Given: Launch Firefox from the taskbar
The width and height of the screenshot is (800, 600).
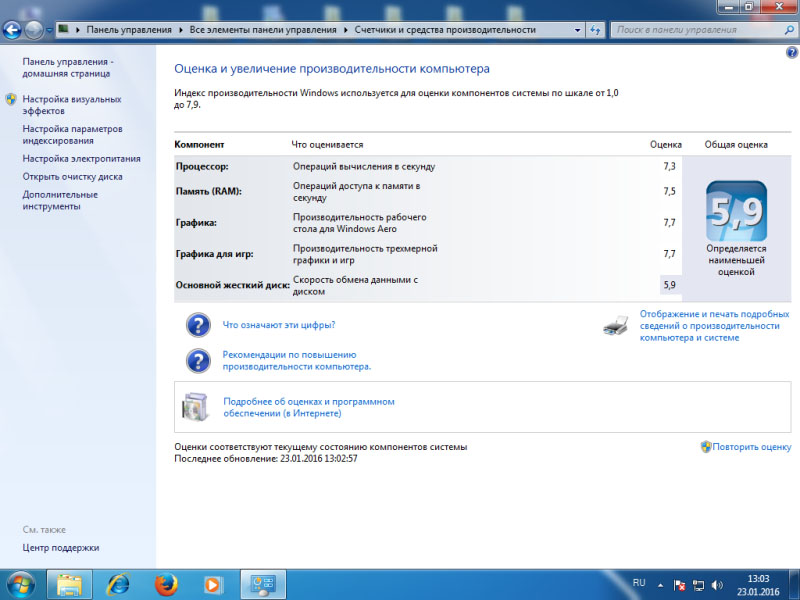Looking at the screenshot, I should 166,585.
